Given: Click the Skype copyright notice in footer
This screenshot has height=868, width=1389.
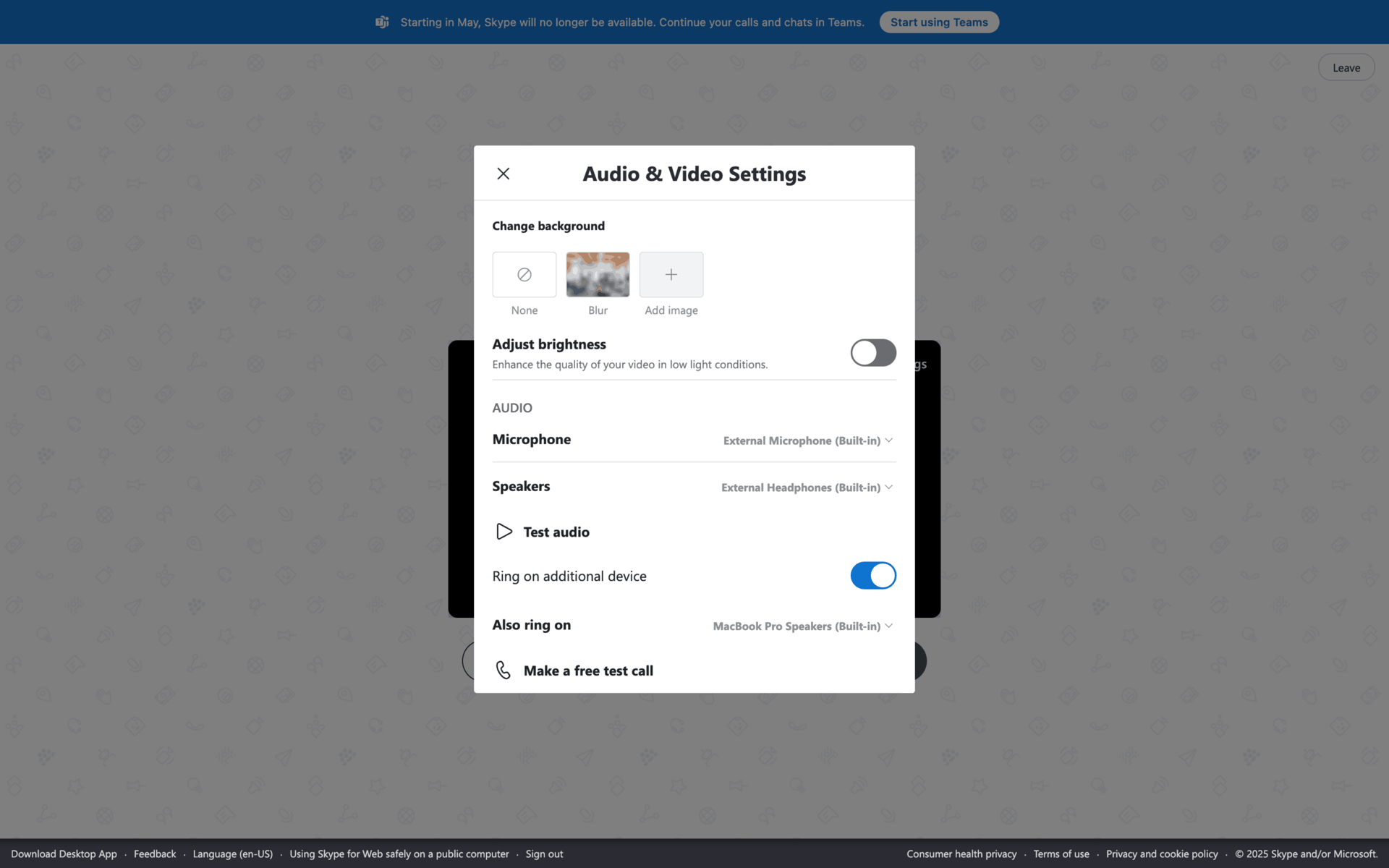Looking at the screenshot, I should [x=1307, y=854].
